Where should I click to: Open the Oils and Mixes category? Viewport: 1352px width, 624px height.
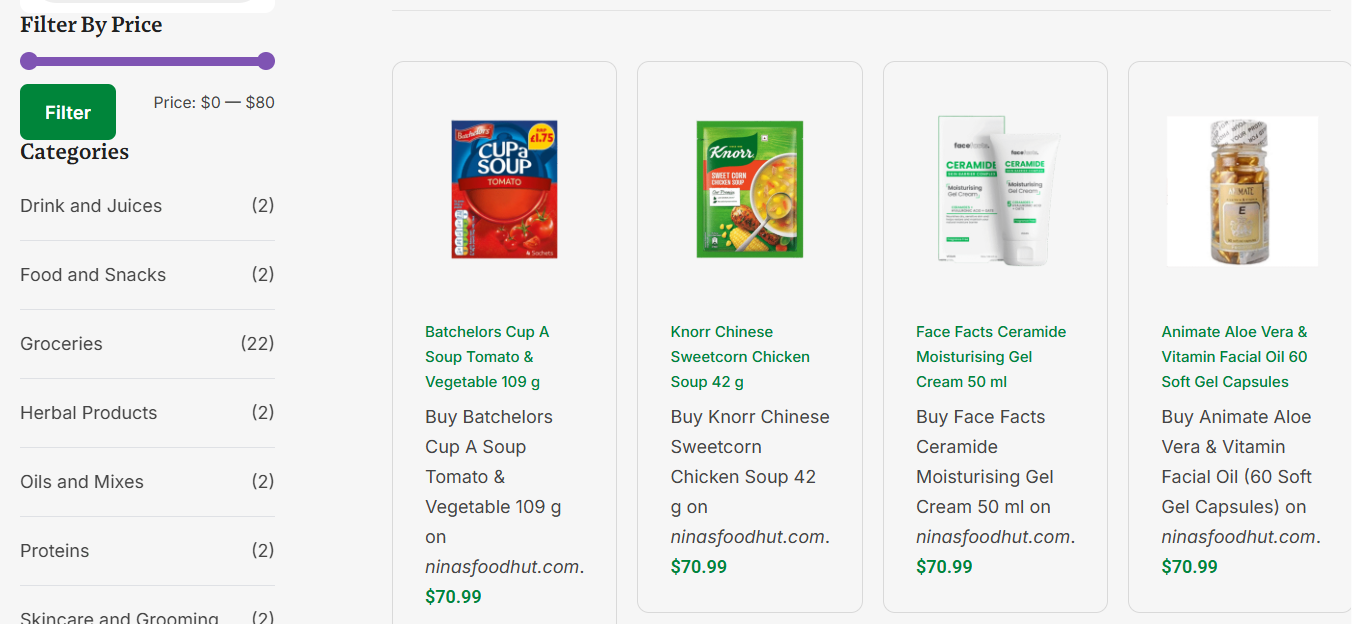coord(82,482)
